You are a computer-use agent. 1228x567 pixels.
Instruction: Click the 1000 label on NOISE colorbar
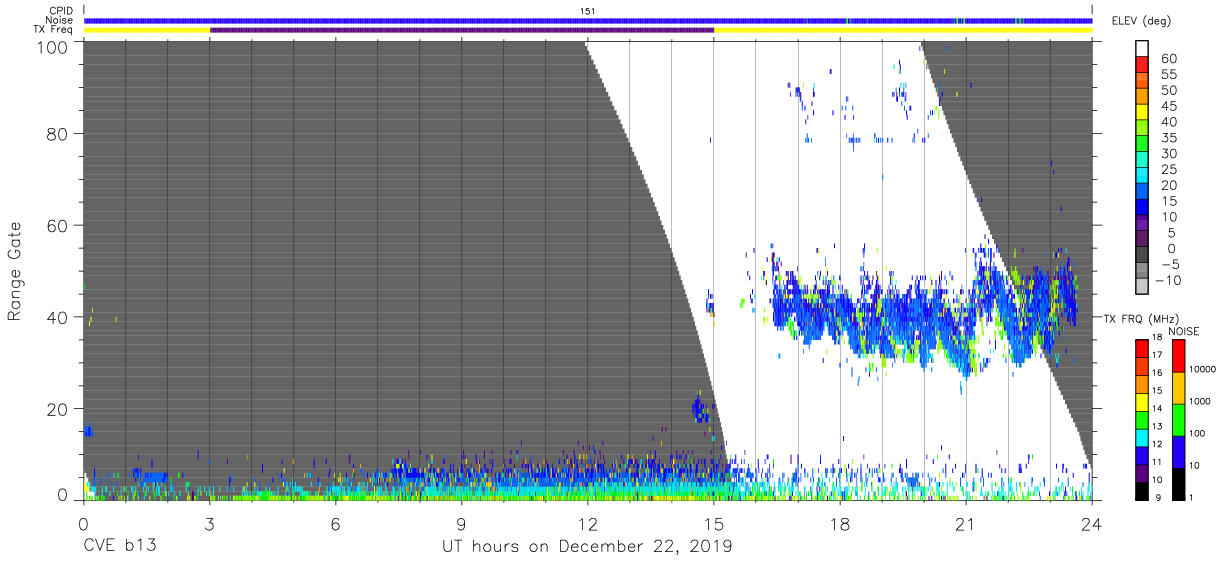(1202, 400)
